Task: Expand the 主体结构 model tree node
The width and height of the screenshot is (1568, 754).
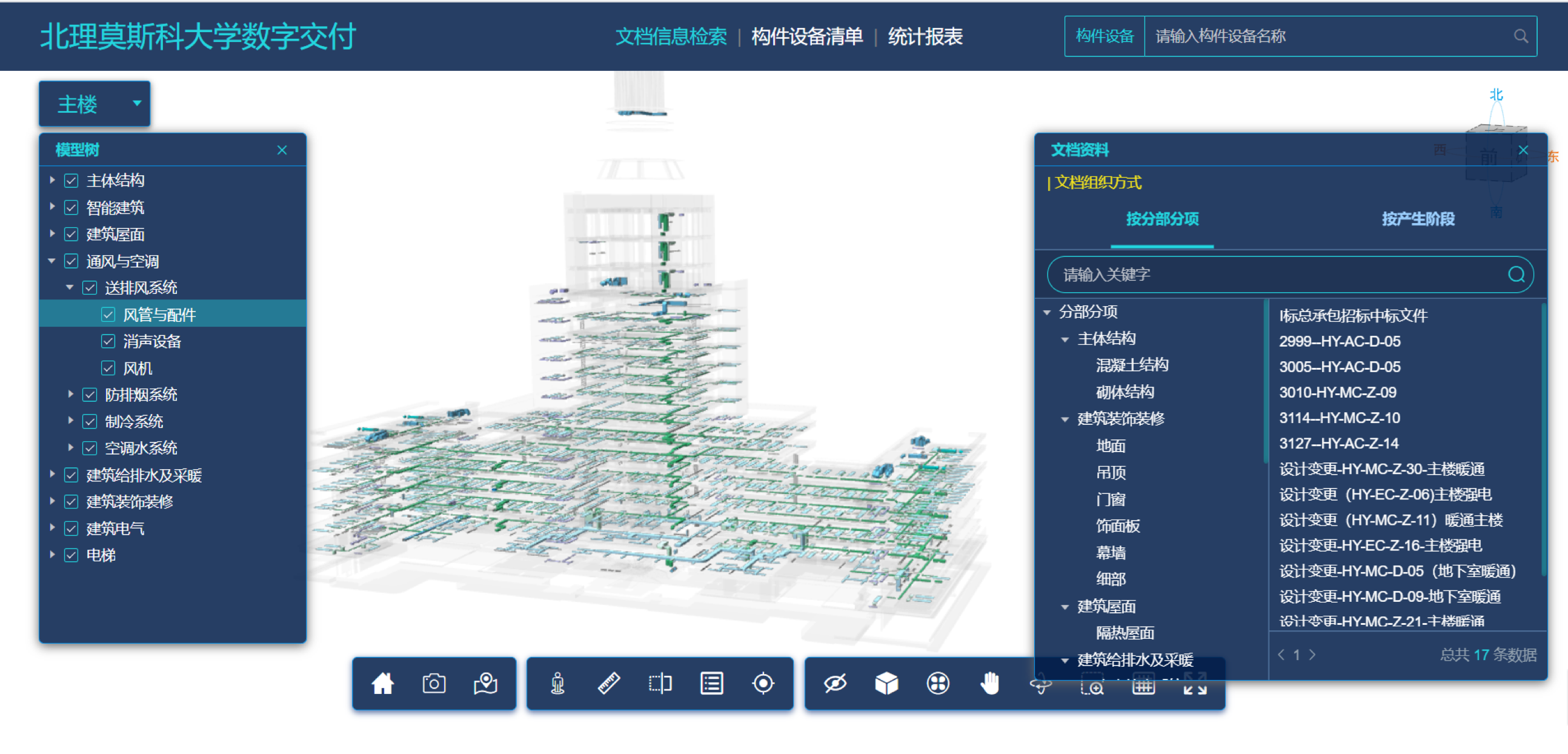Action: pos(52,180)
